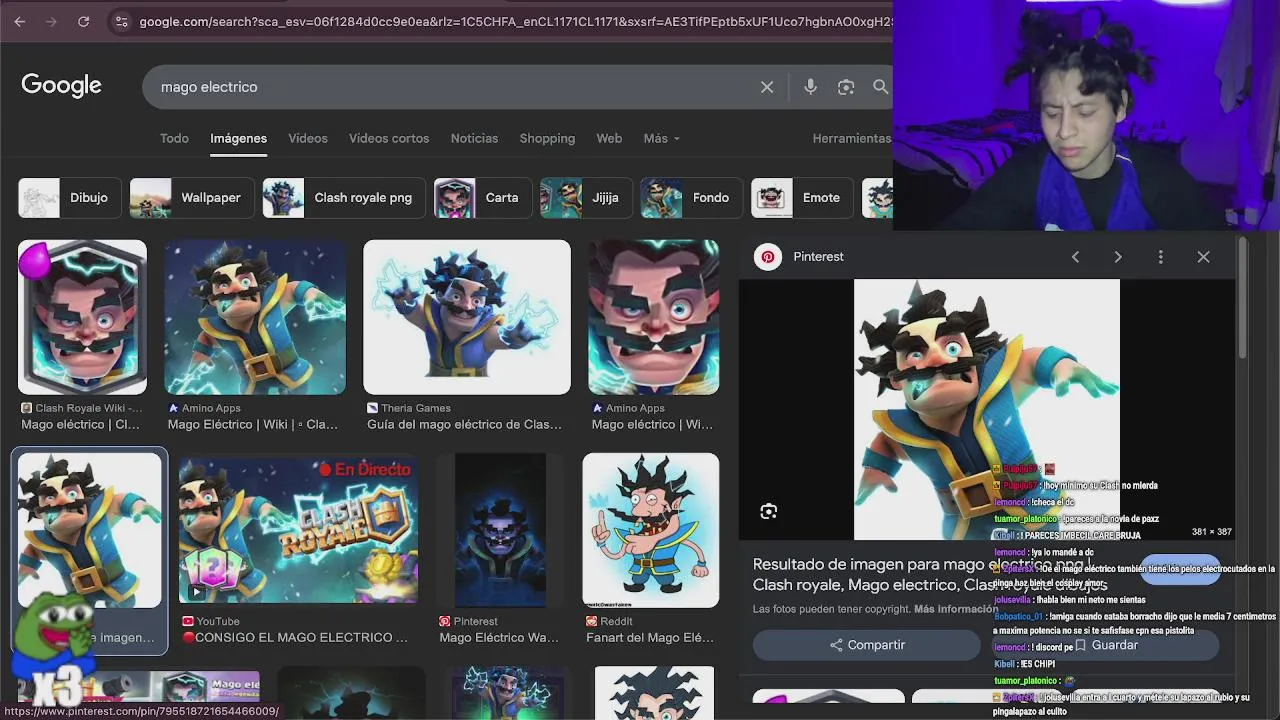Open large preview image in side panel

click(x=987, y=409)
